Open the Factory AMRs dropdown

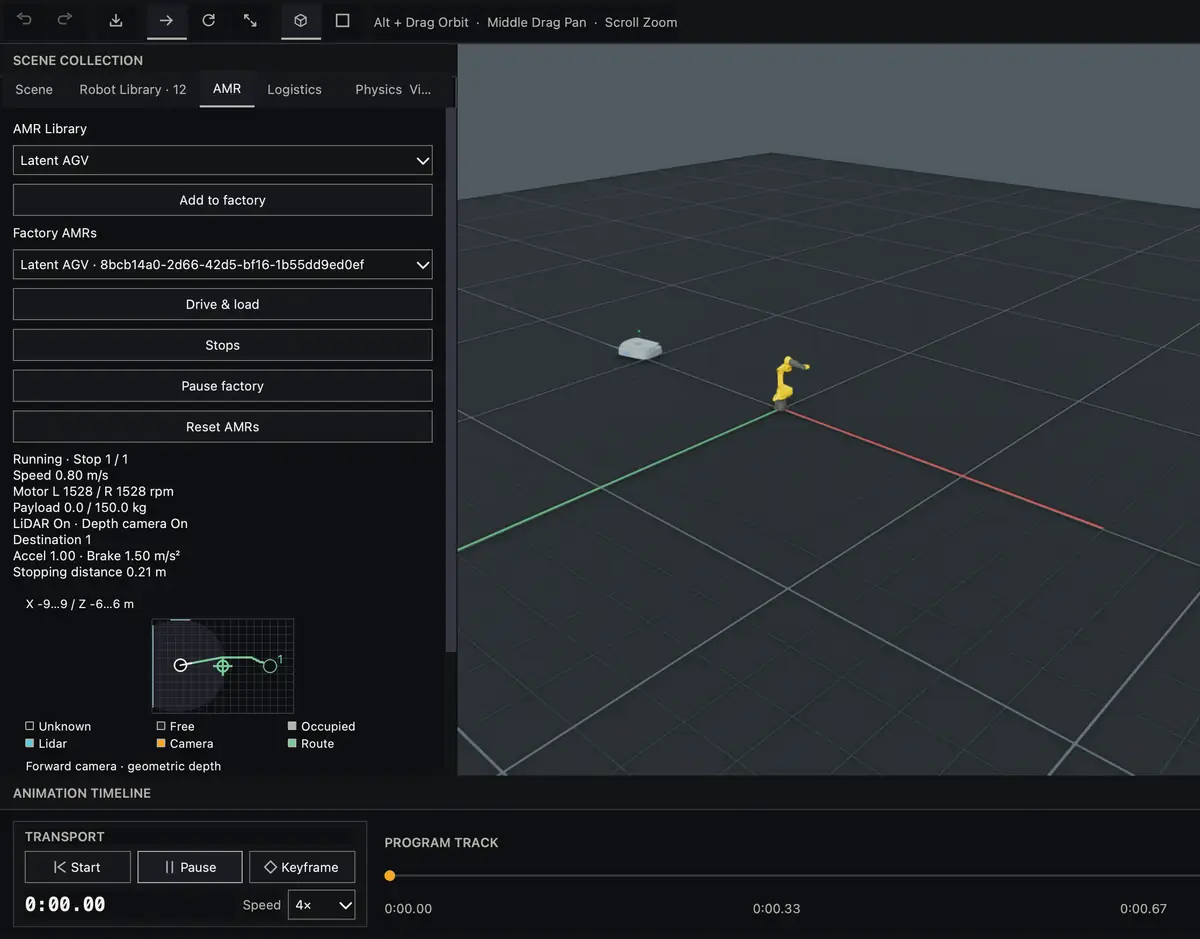point(223,265)
